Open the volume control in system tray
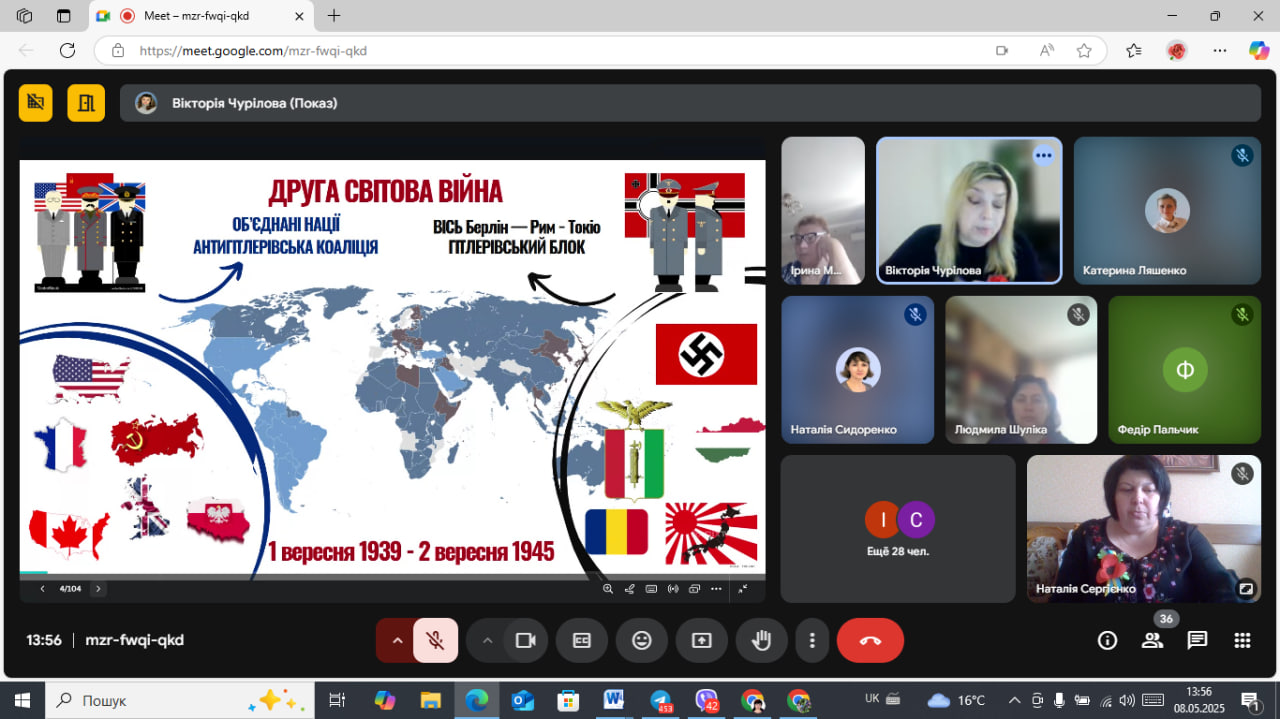The width and height of the screenshot is (1280, 719). [x=1127, y=700]
